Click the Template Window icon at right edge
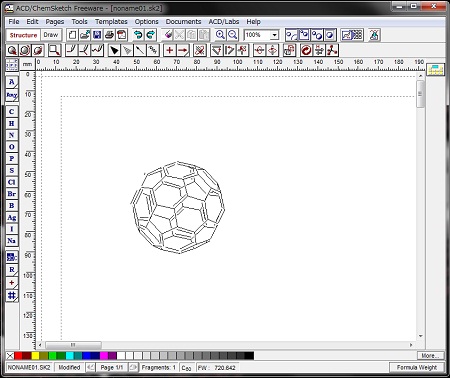The width and height of the screenshot is (450, 378). tap(436, 70)
